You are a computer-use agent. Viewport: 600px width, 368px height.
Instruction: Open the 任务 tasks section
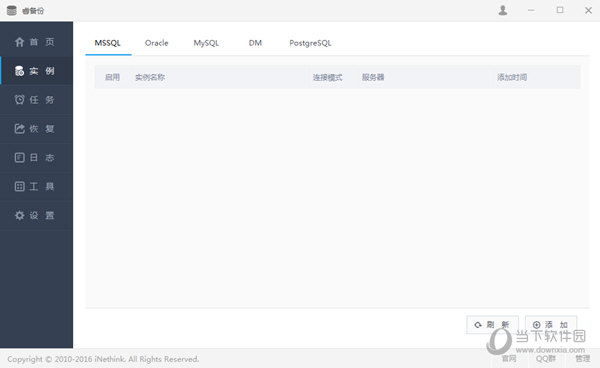[x=36, y=100]
